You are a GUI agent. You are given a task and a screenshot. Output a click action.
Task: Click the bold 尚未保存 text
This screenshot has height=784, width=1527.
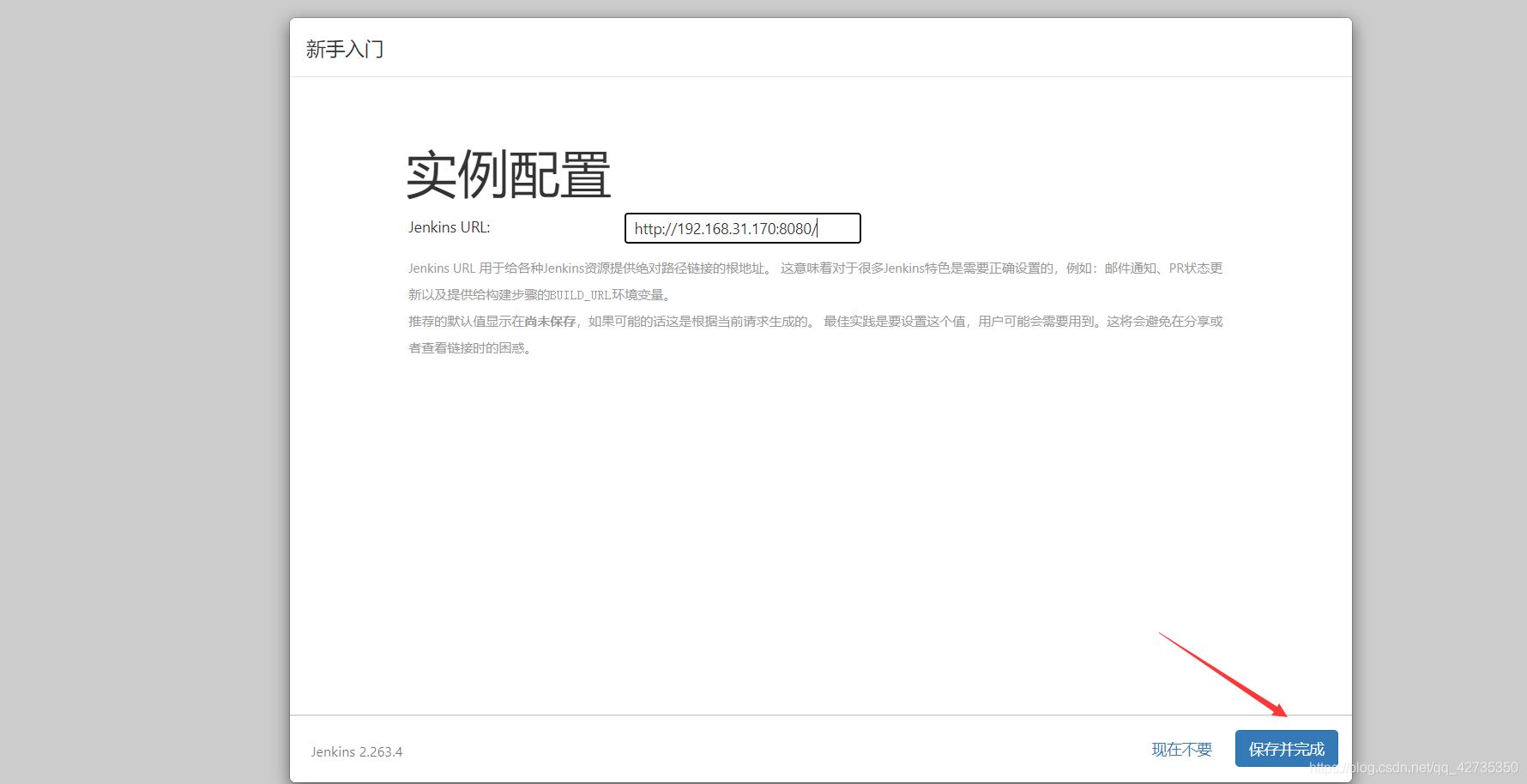tap(549, 322)
